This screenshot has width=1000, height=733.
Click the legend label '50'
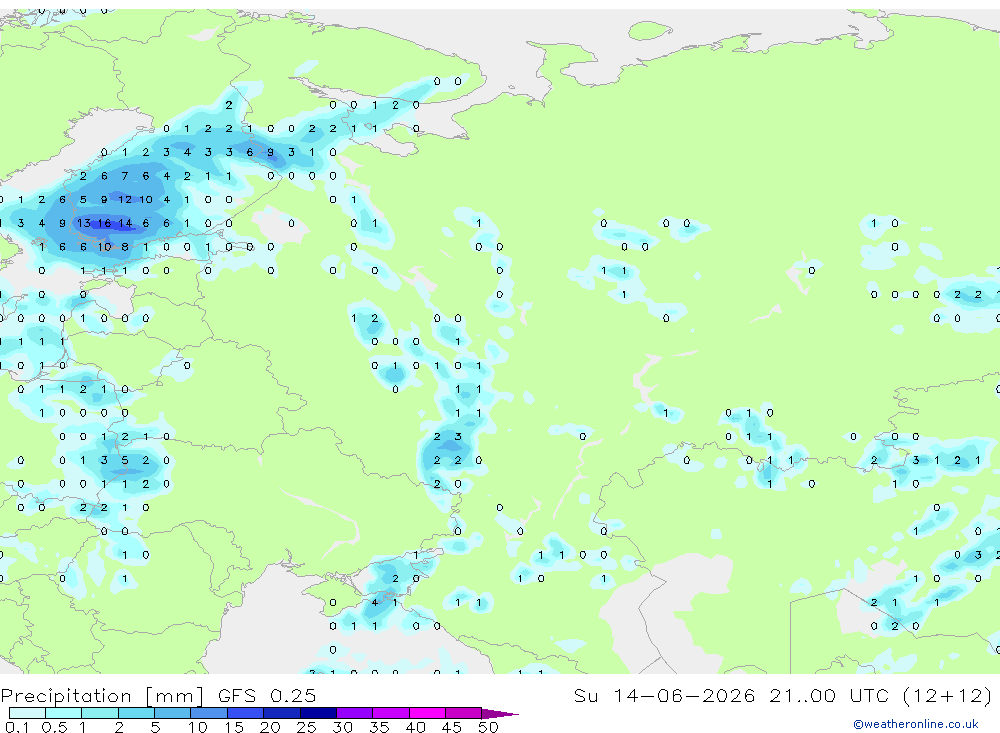tap(488, 727)
